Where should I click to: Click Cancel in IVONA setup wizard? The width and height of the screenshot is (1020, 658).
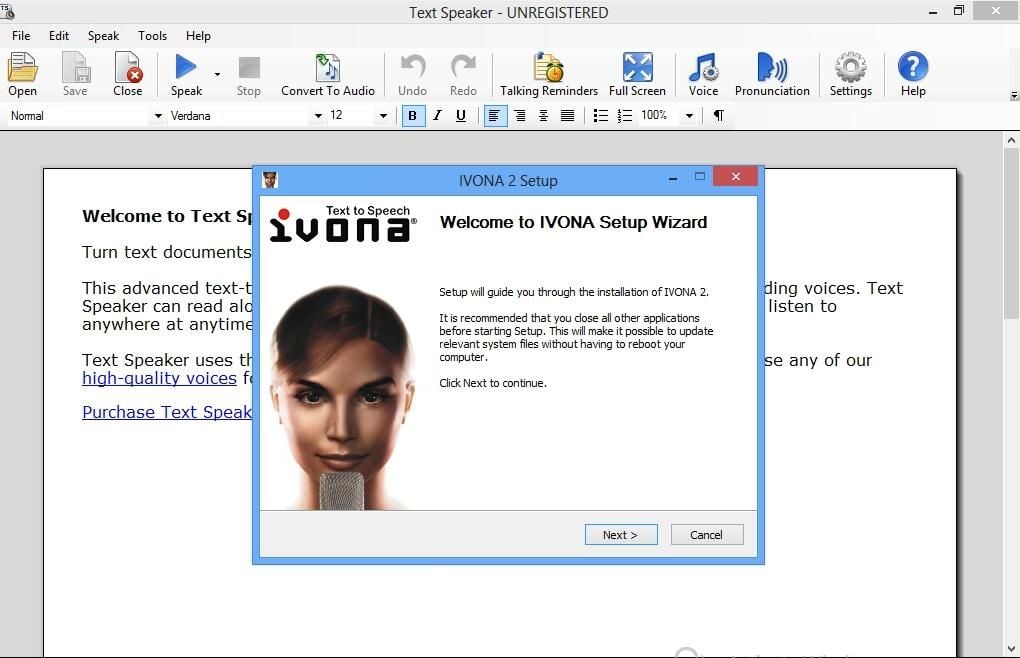pyautogui.click(x=706, y=534)
